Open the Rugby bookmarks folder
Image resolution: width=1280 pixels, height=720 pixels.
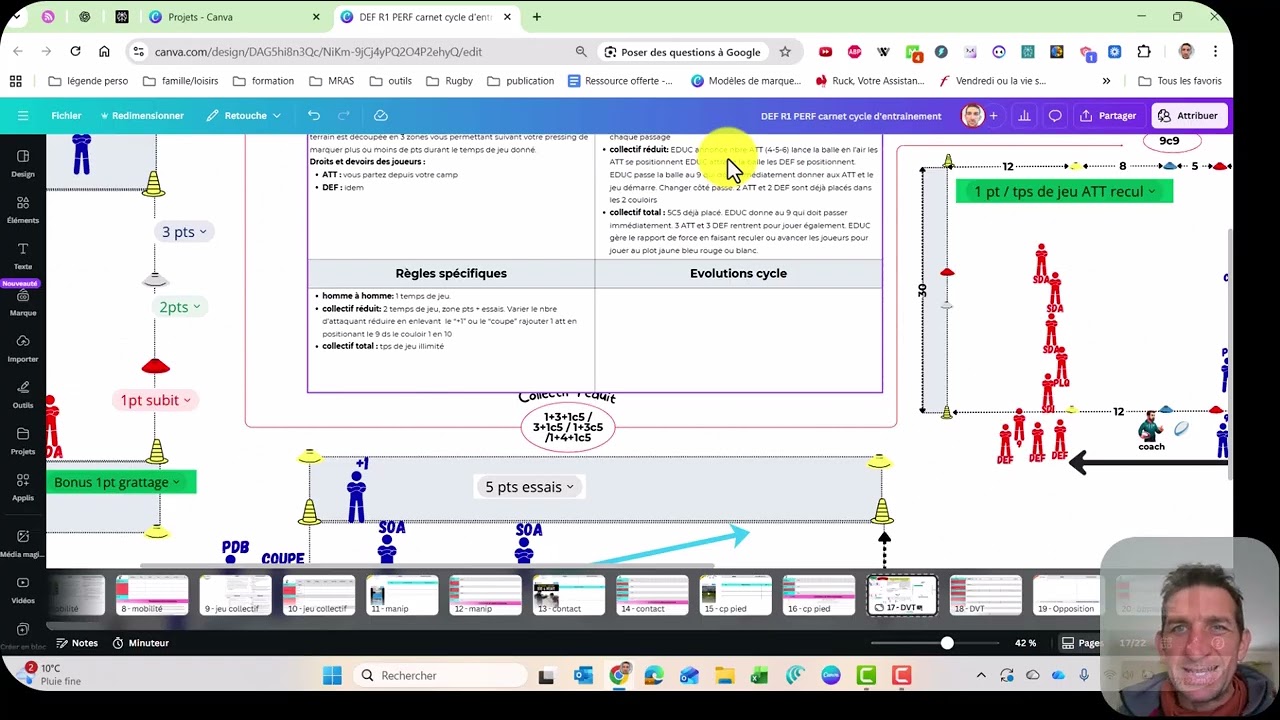click(x=450, y=81)
